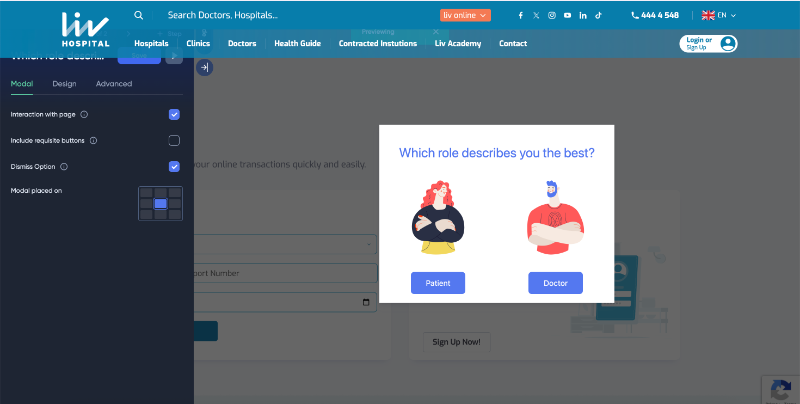The width and height of the screenshot is (800, 404).
Task: Call the 444 4 548 phone link
Action: tap(655, 15)
